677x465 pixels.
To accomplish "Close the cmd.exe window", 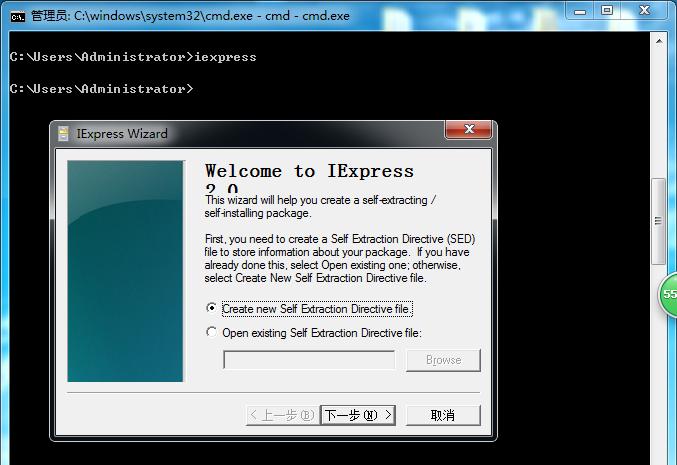I will click(x=645, y=10).
